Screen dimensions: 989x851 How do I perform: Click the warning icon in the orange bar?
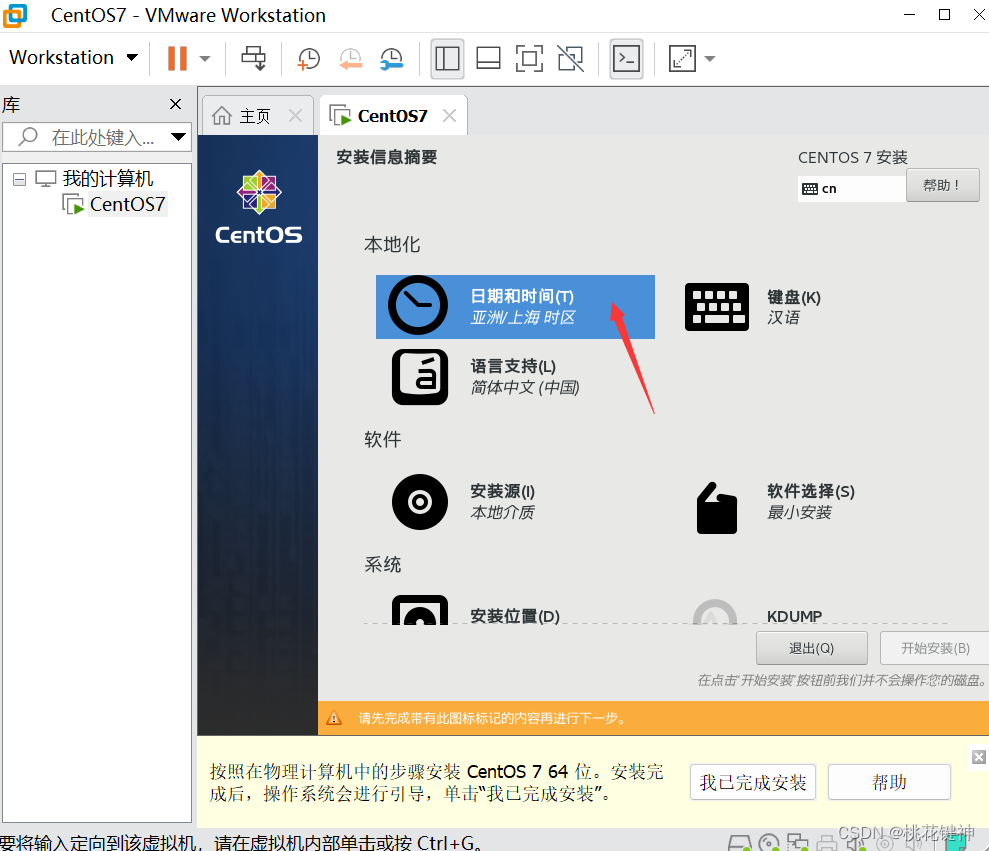click(x=334, y=718)
